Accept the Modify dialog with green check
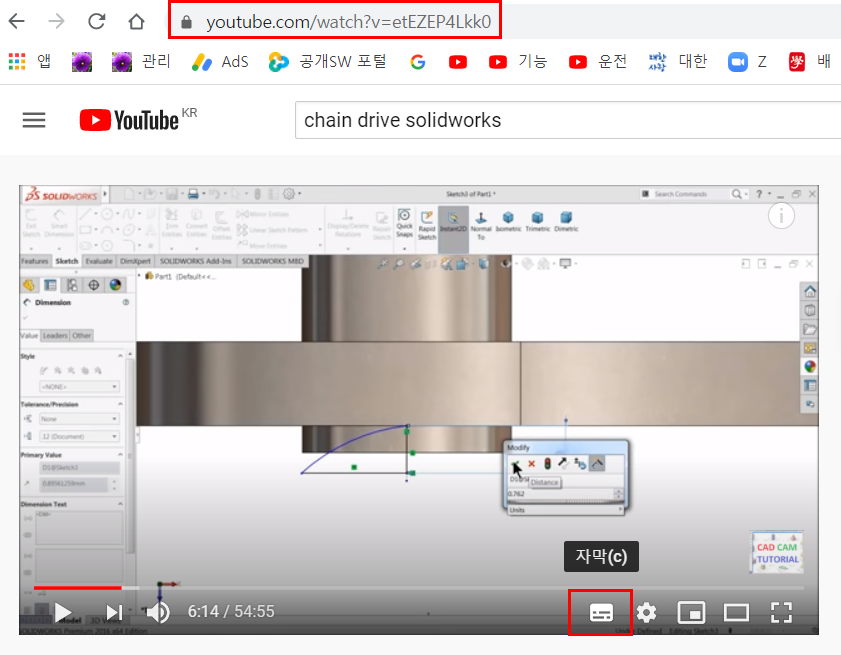Screen dimensions: 841x655 tap(515, 463)
